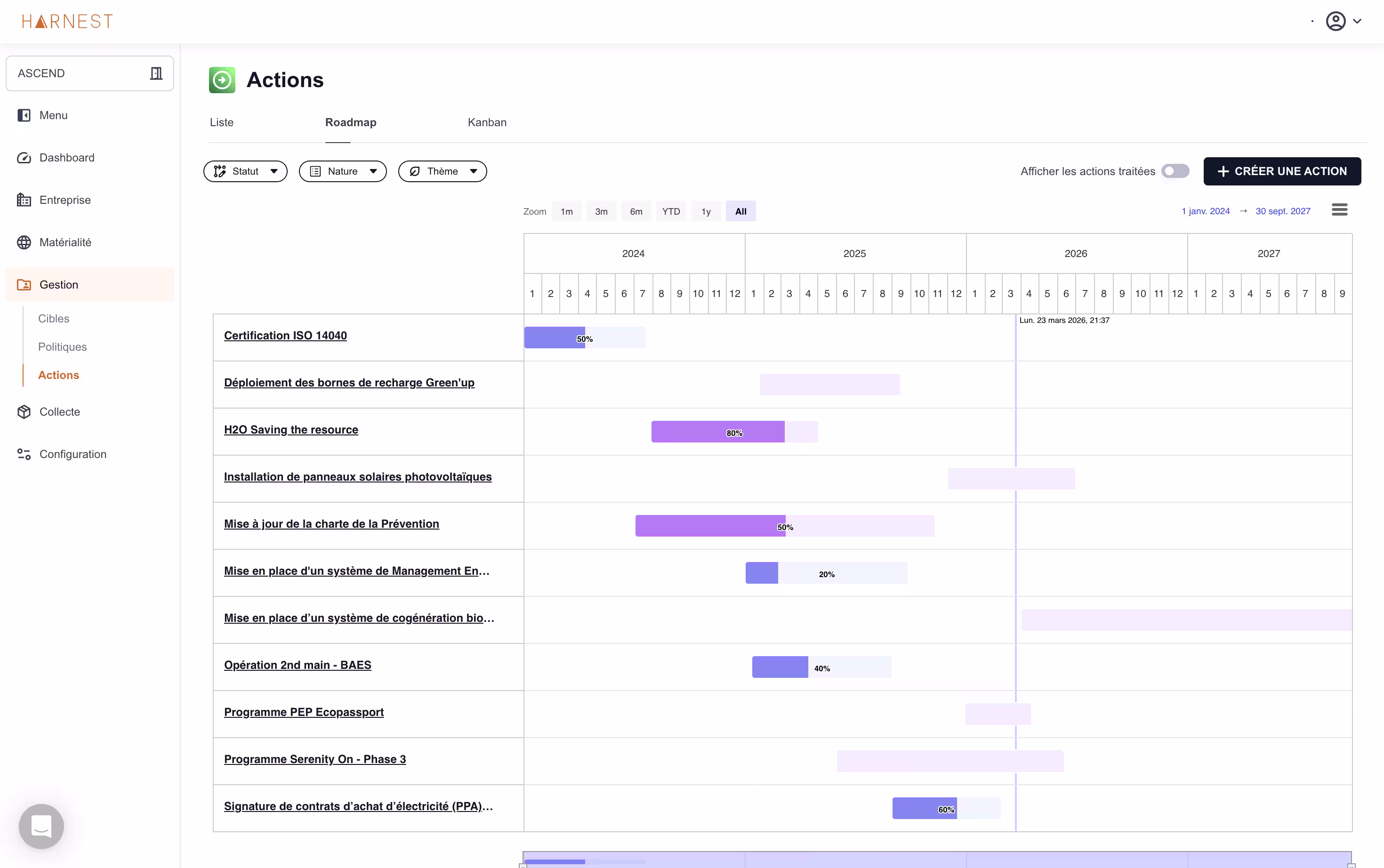Screen dimensions: 1384x868
Task: Click the H2O Saving 80% progress bar
Action: tap(717, 432)
